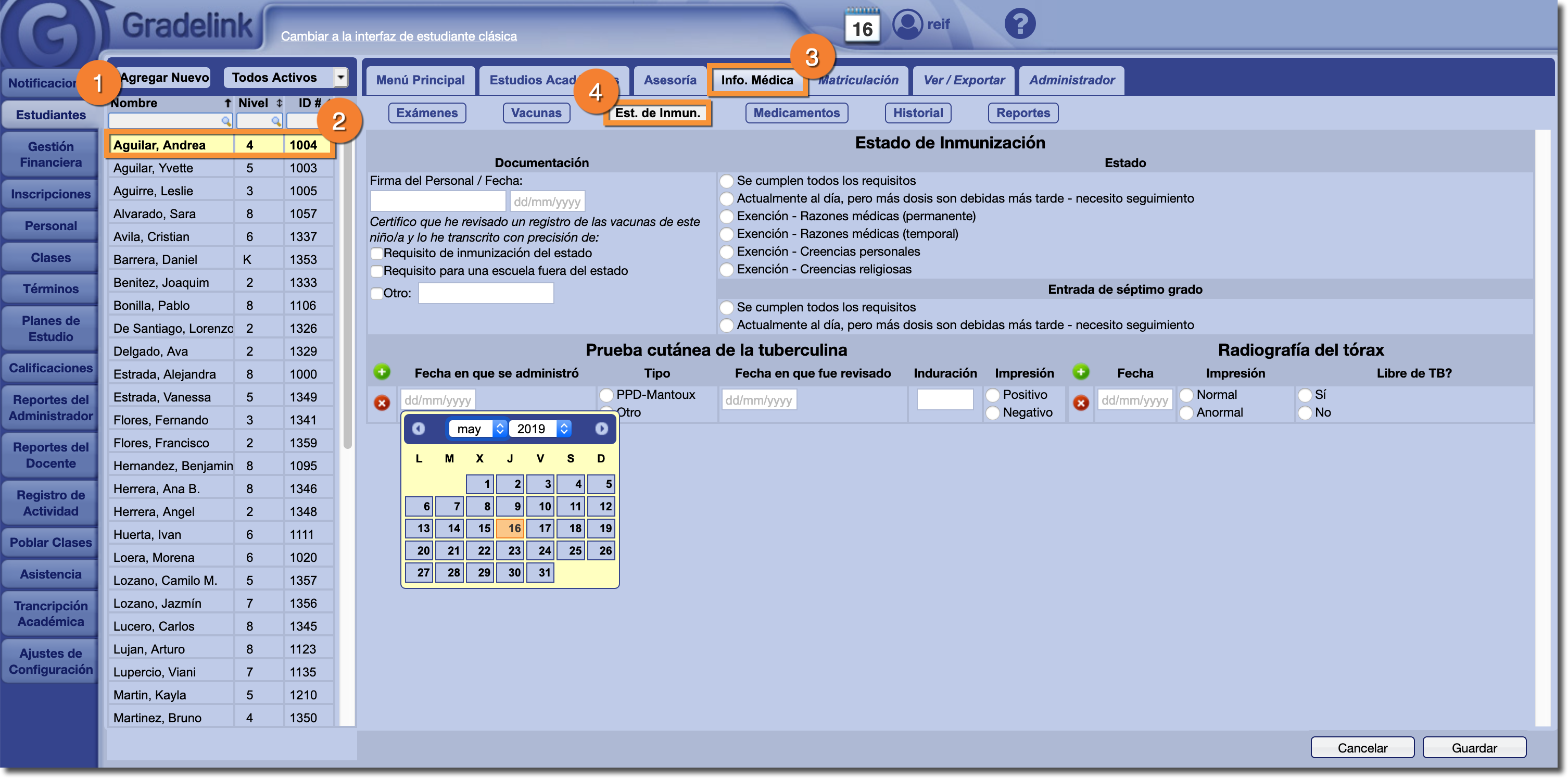Go to previous month in date picker
1568x778 pixels.
pyautogui.click(x=418, y=429)
